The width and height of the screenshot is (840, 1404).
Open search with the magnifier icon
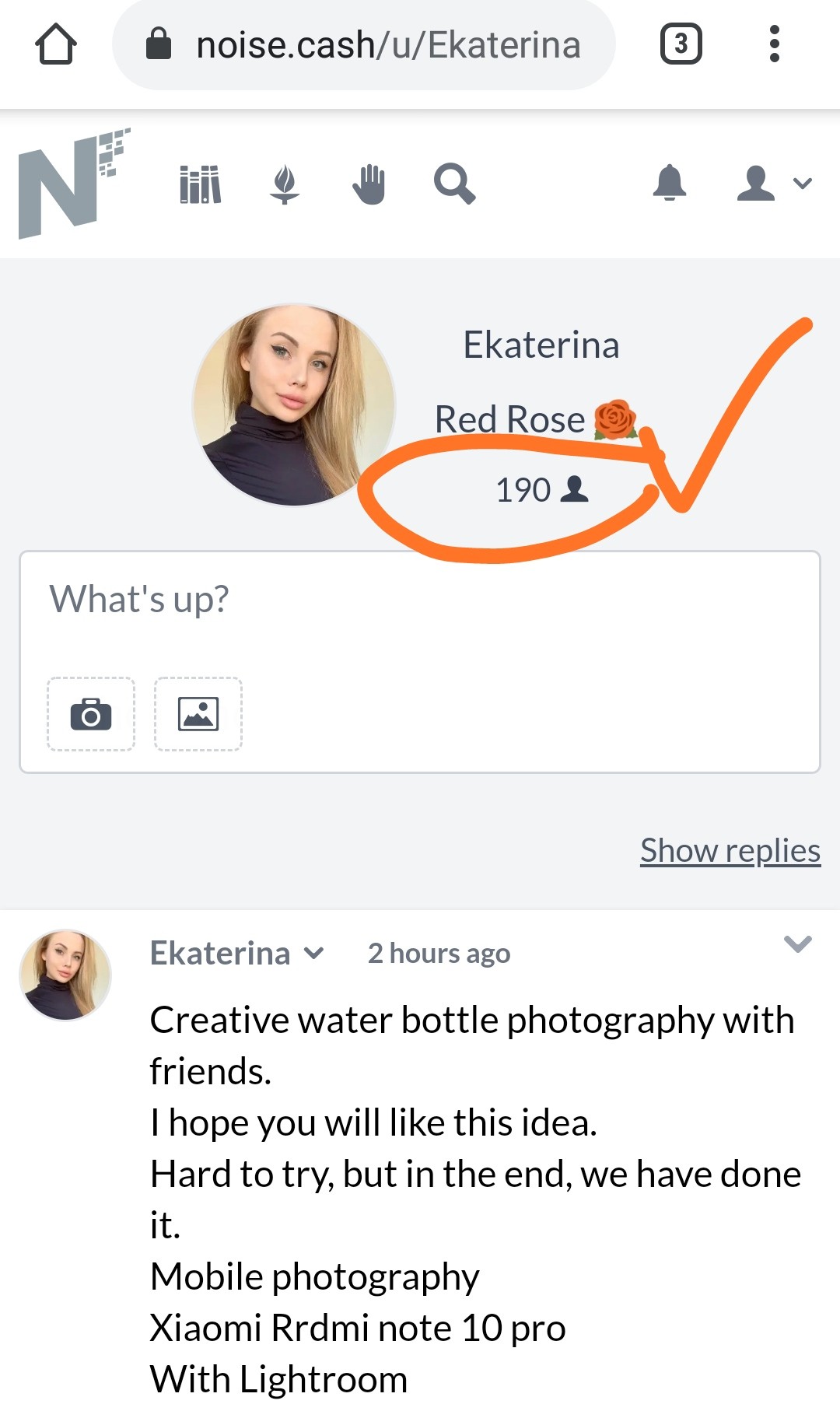click(454, 184)
